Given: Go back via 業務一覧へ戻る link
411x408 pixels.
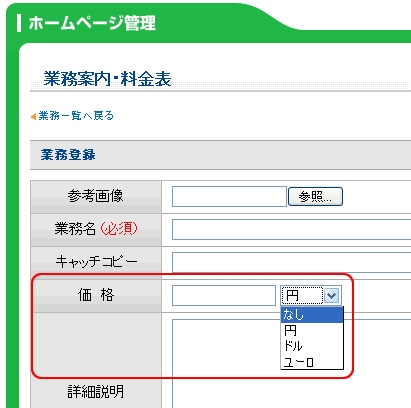Looking at the screenshot, I should point(76,116).
